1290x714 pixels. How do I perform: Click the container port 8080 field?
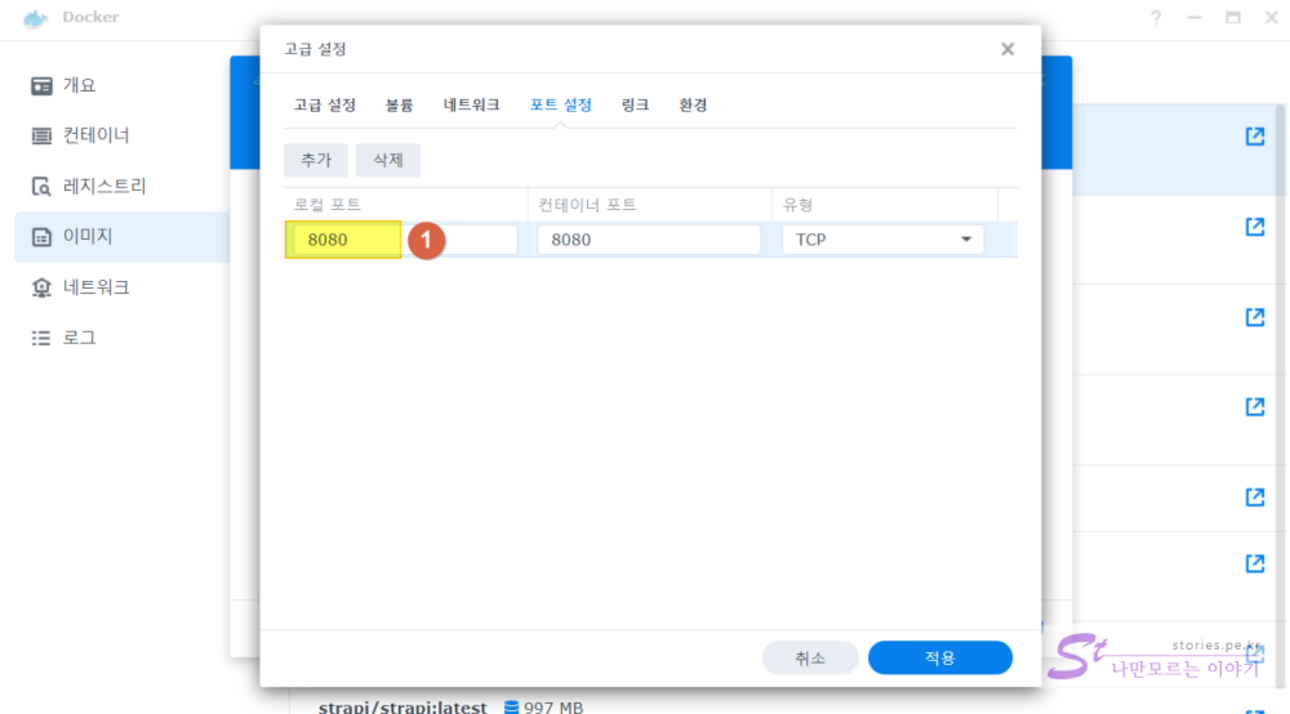[648, 240]
